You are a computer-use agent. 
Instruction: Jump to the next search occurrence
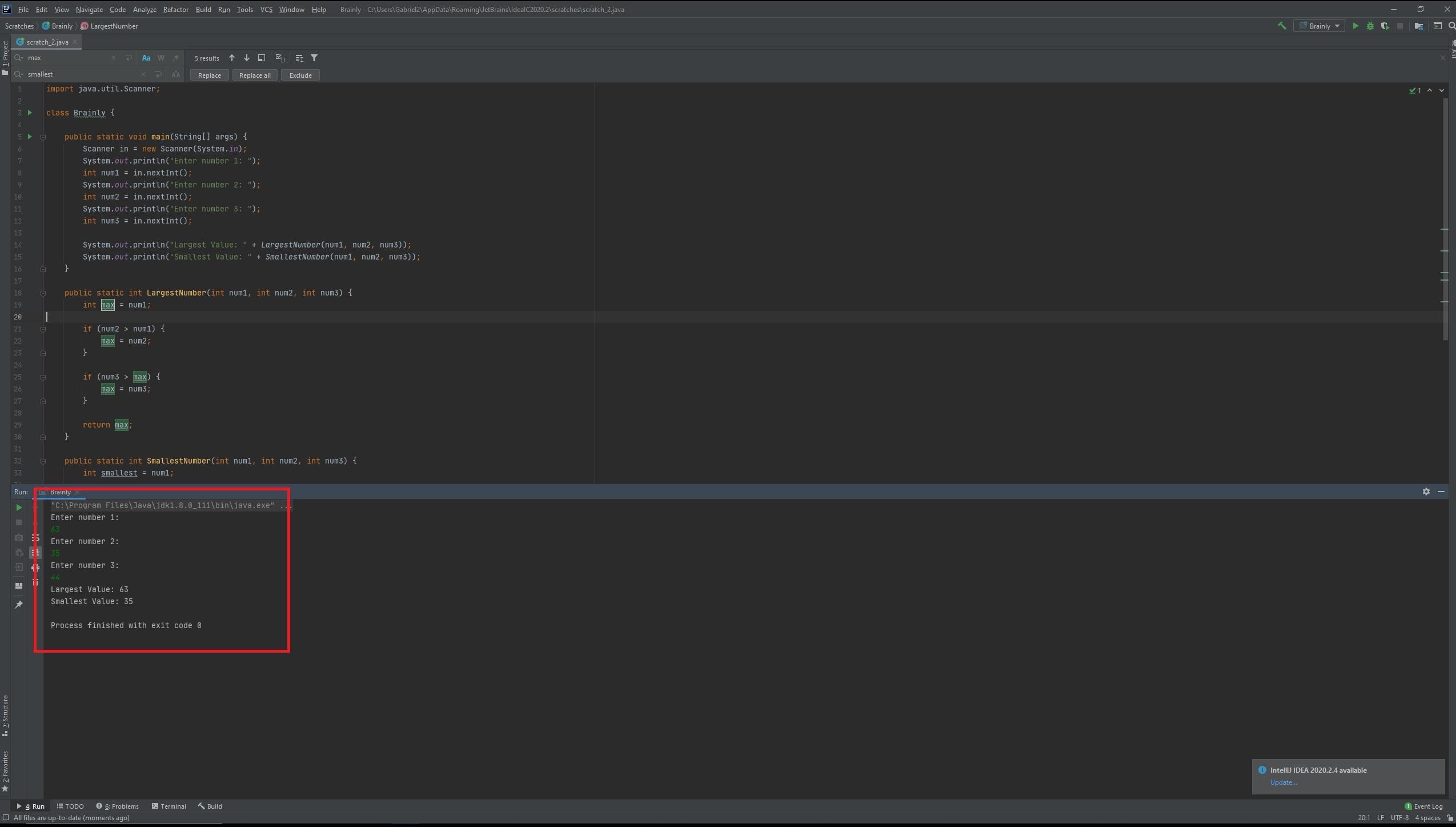[247, 58]
